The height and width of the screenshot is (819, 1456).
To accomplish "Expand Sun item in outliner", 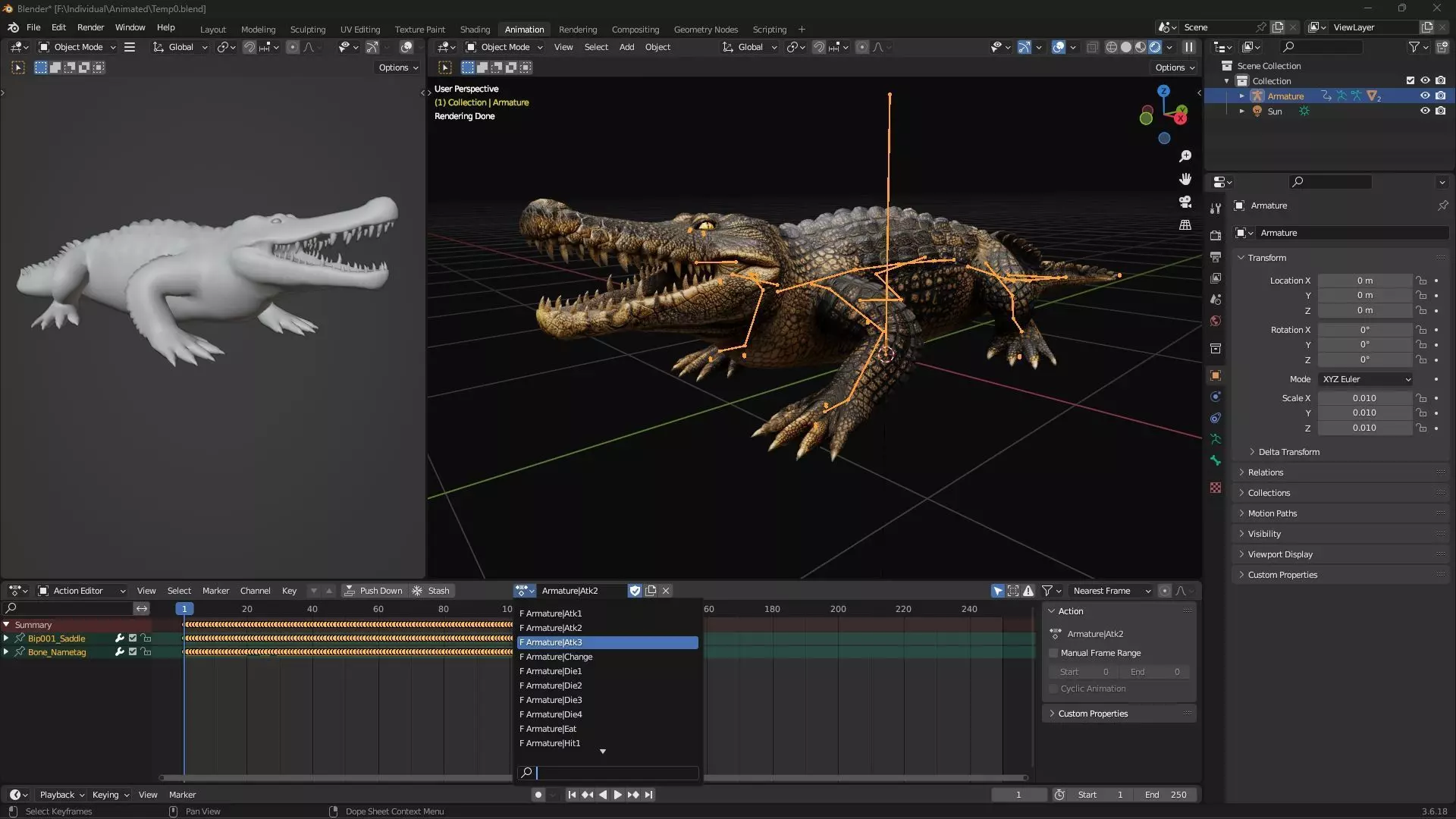I will pyautogui.click(x=1241, y=111).
